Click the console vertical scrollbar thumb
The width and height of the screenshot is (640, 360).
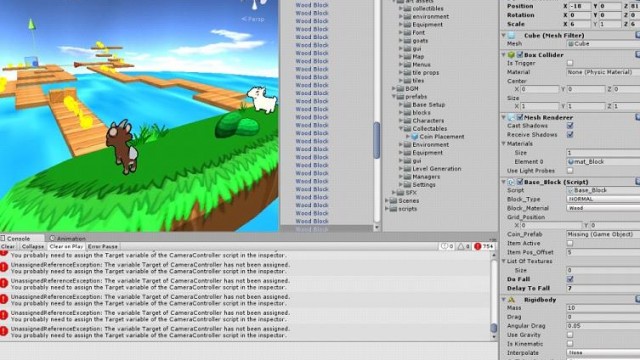(494, 328)
